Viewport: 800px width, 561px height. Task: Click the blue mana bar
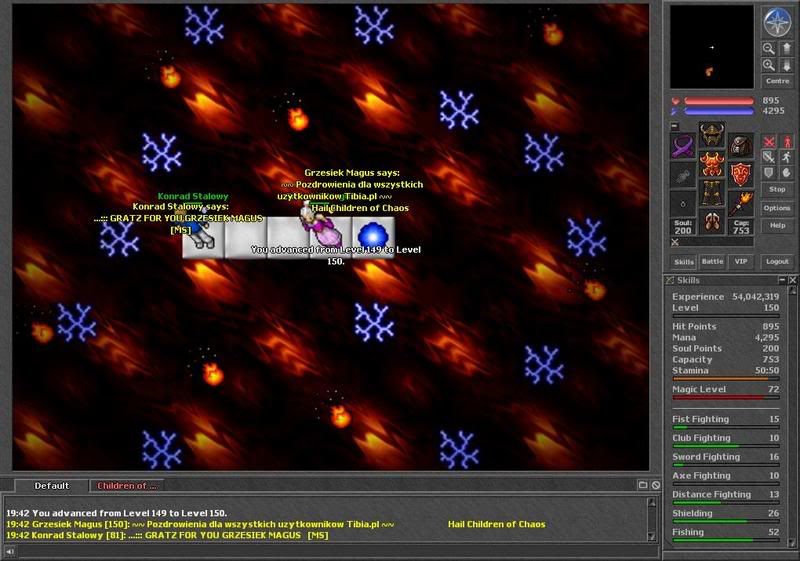pos(719,111)
